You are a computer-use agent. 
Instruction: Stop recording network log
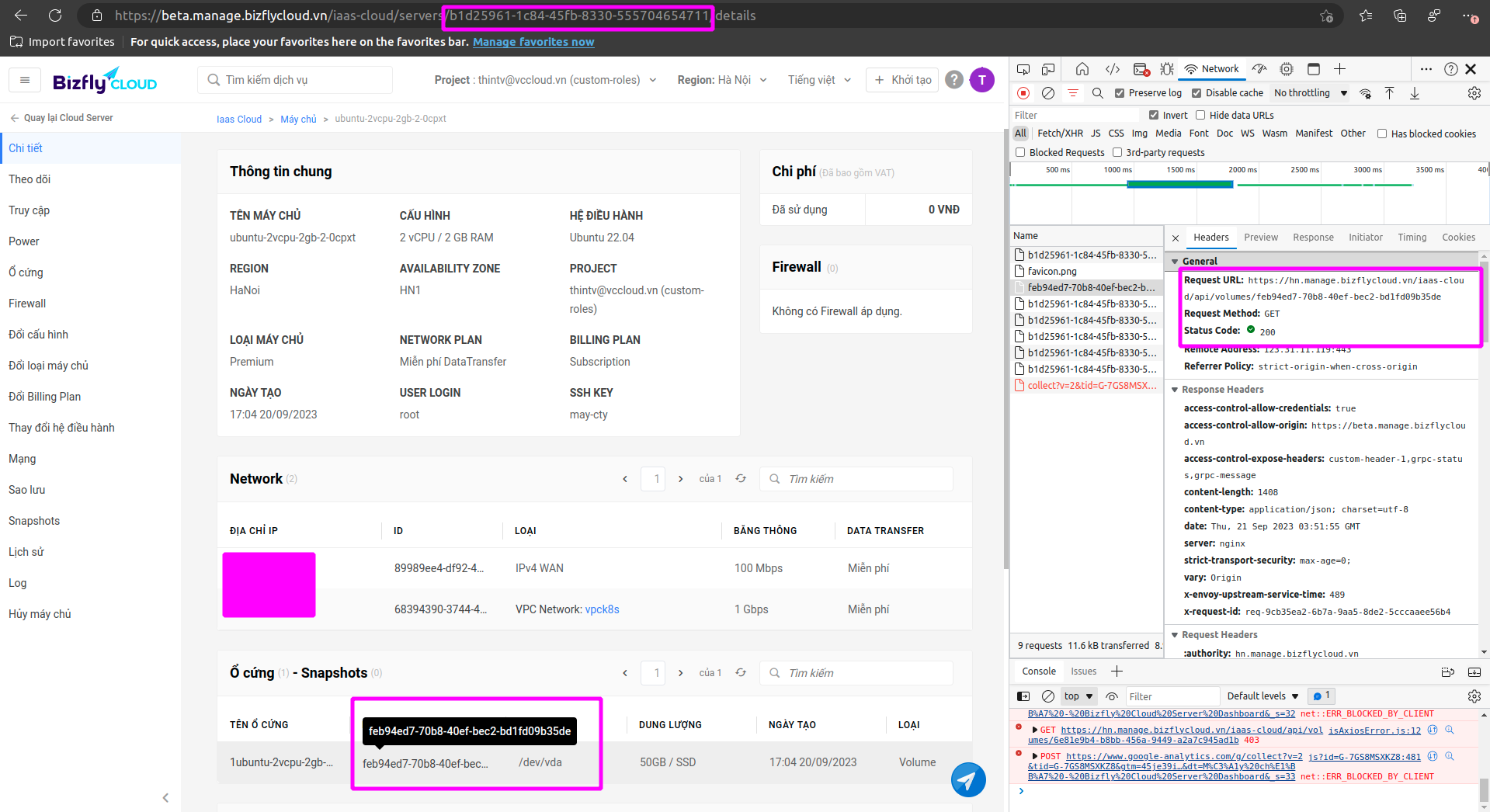(x=1023, y=93)
